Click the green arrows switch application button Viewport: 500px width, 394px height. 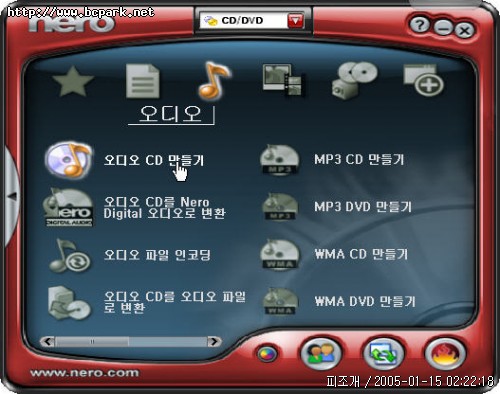pos(383,353)
